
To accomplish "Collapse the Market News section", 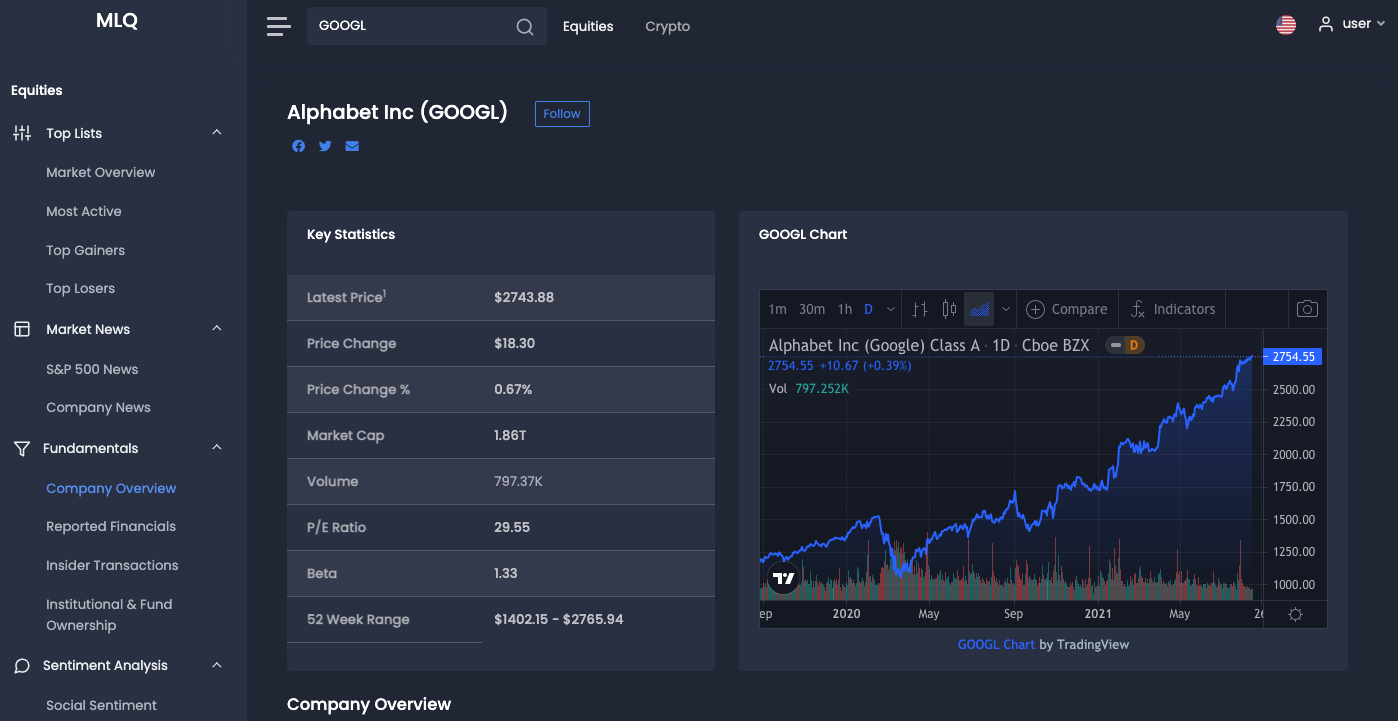I will click(x=217, y=329).
